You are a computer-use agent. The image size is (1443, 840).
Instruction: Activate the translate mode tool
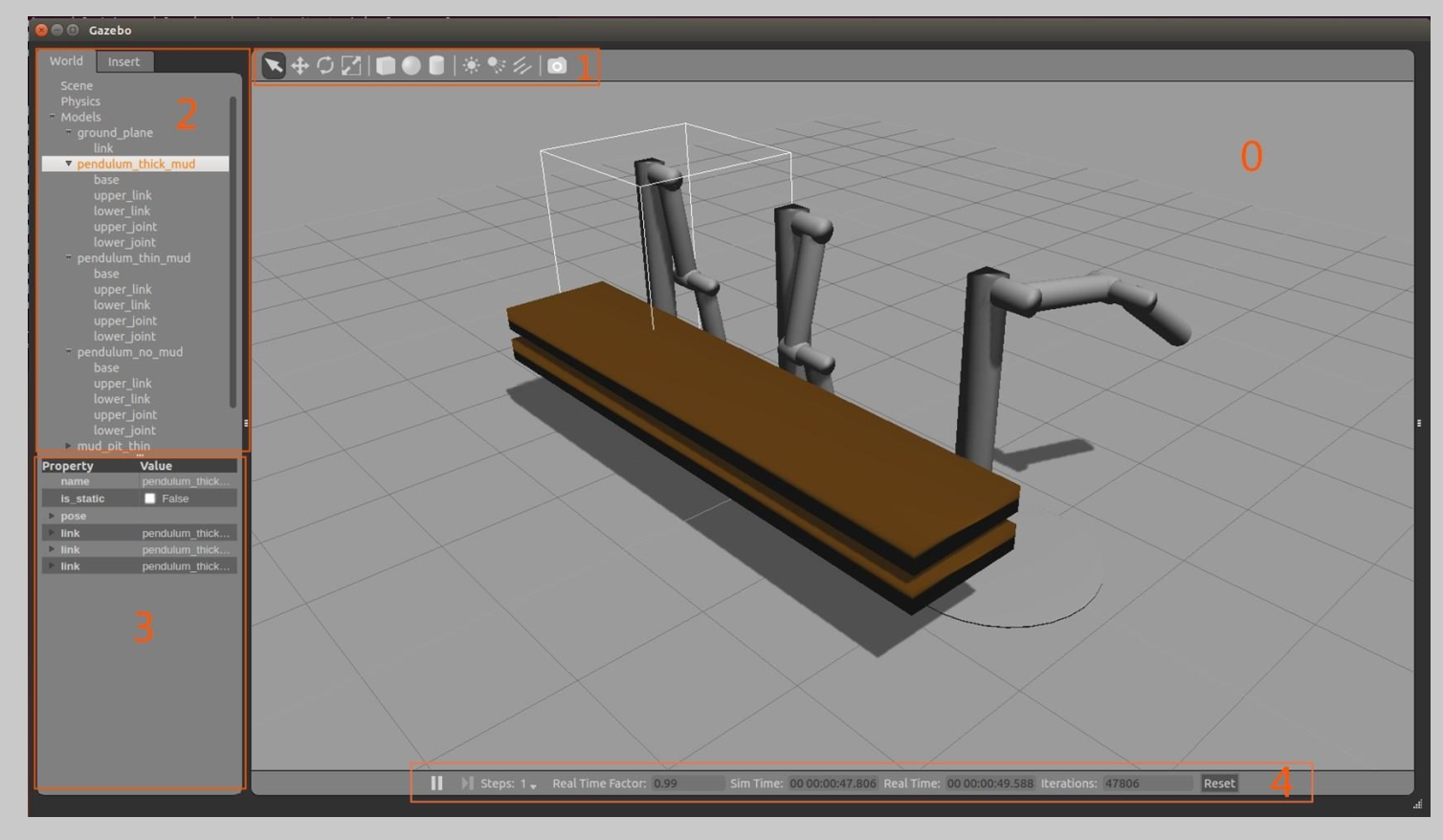click(300, 65)
